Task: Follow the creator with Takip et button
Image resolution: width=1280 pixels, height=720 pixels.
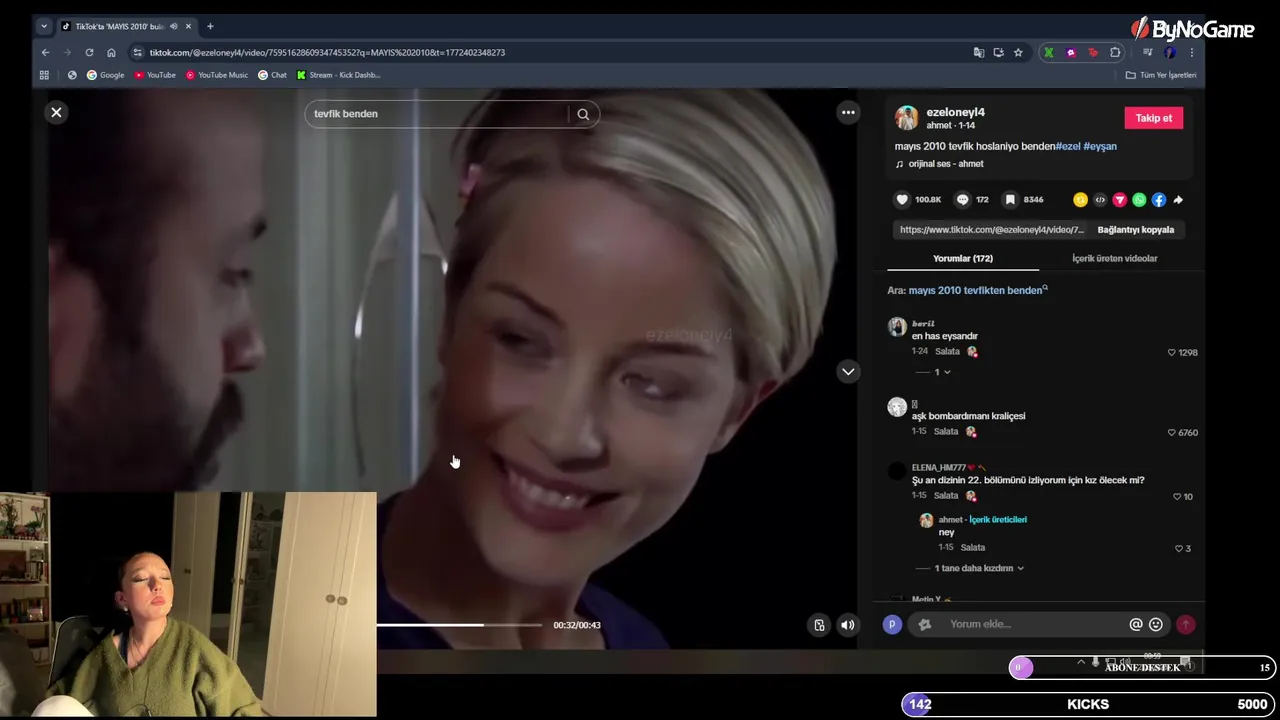Action: pos(1153,118)
